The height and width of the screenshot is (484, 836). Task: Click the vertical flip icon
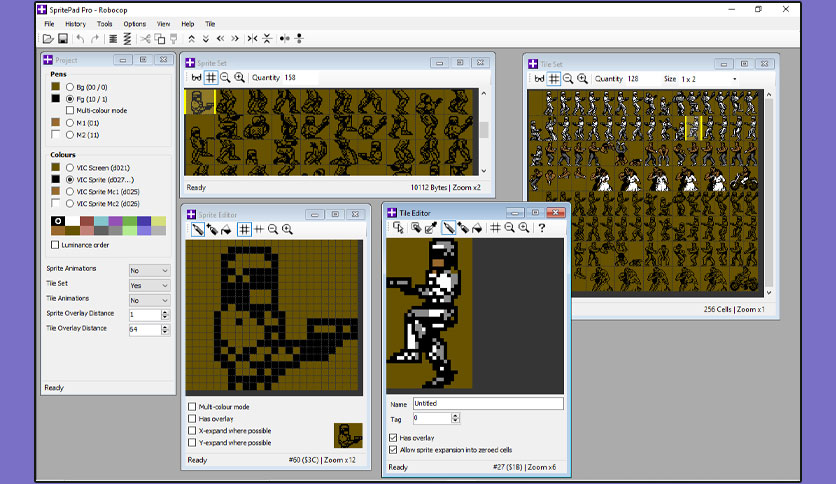[x=267, y=38]
